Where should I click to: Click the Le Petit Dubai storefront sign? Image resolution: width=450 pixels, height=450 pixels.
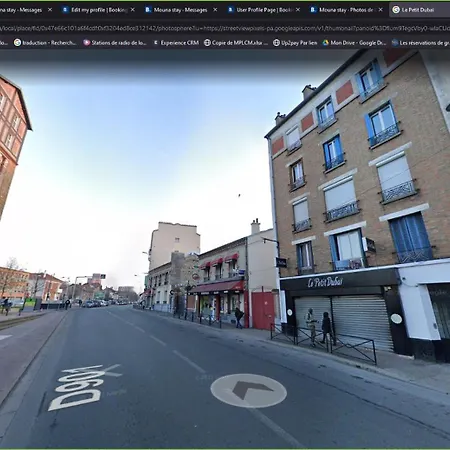[325, 282]
